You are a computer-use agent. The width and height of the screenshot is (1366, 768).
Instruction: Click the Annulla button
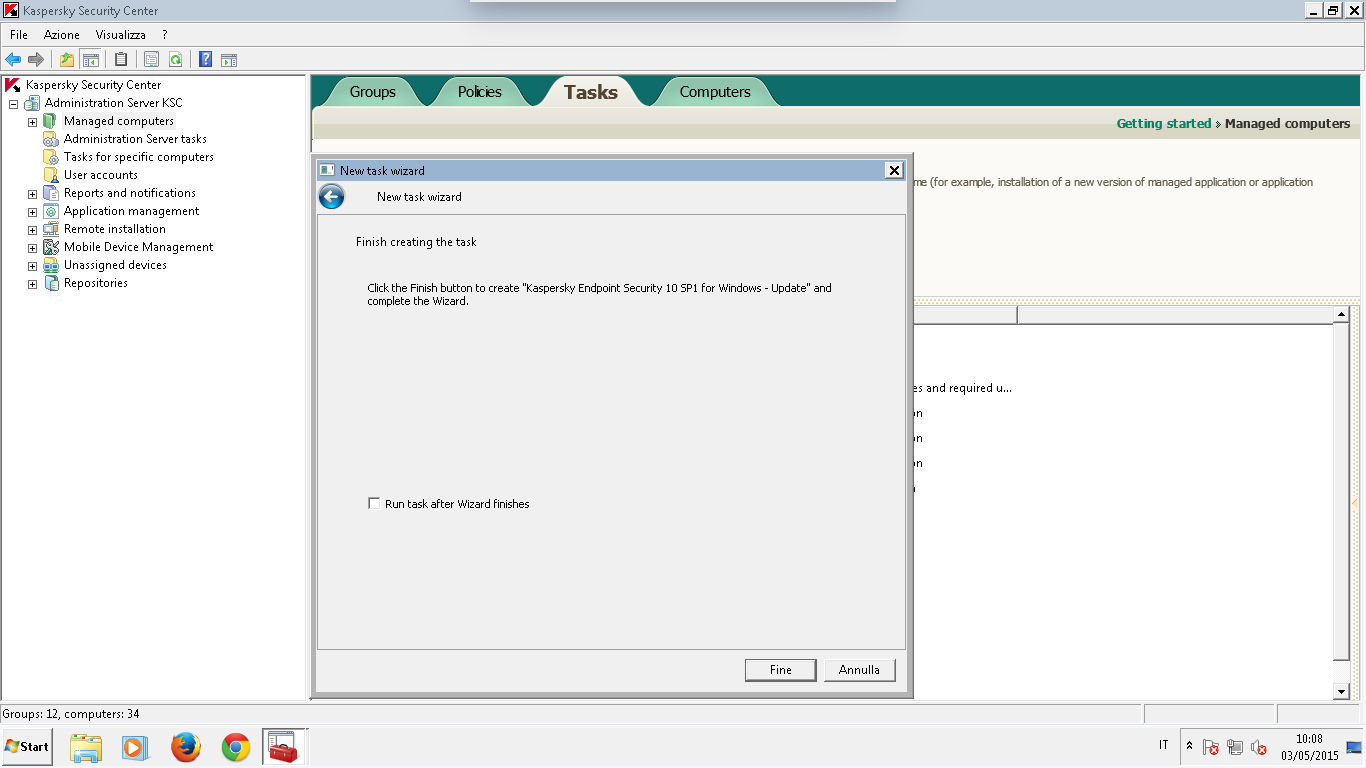(x=859, y=670)
